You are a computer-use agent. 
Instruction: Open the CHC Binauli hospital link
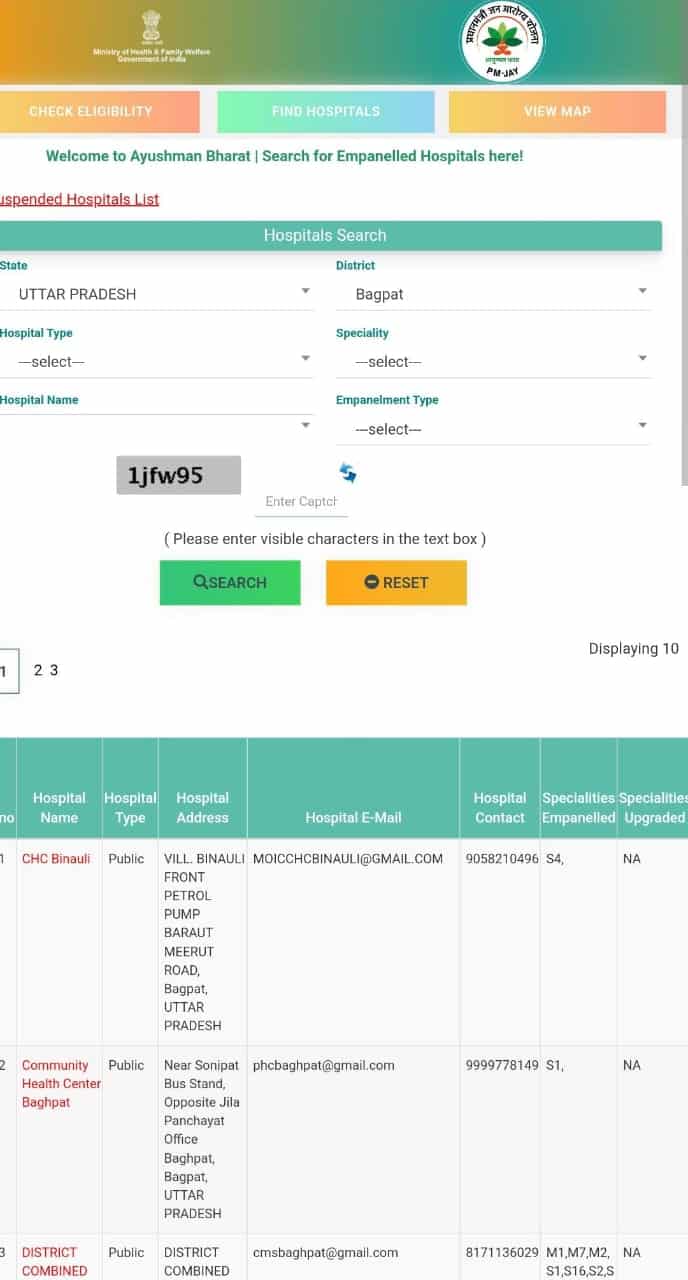[56, 859]
